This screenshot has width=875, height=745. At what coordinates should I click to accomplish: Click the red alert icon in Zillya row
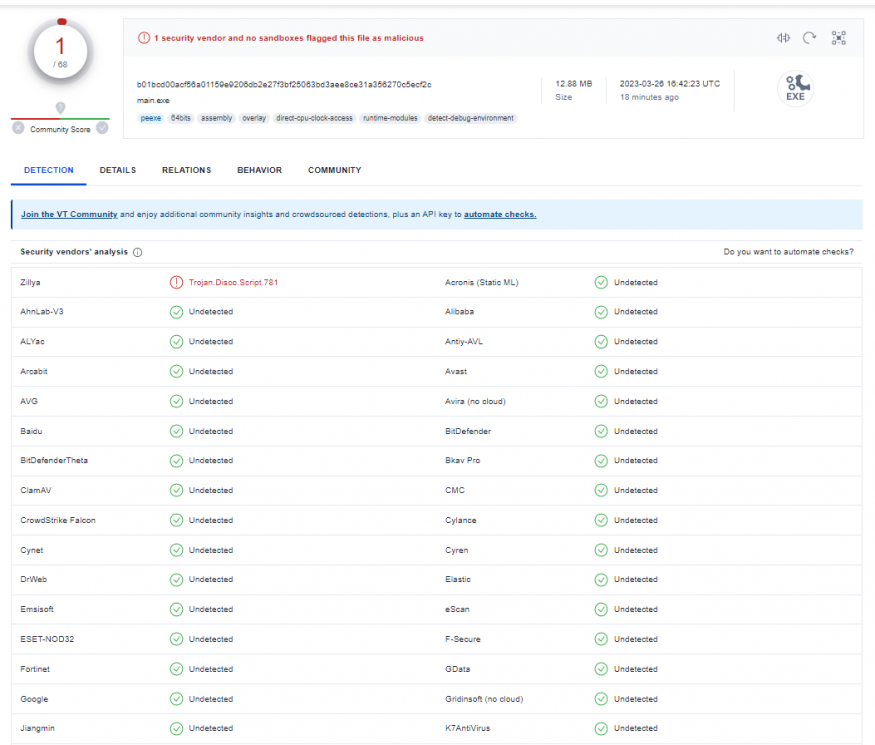[176, 282]
